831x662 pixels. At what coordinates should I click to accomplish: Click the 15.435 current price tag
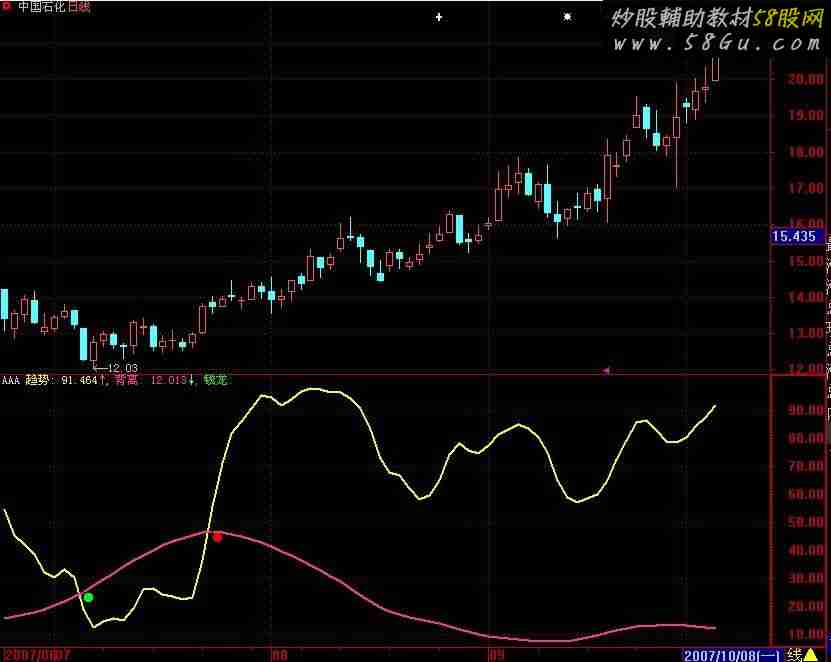(795, 237)
